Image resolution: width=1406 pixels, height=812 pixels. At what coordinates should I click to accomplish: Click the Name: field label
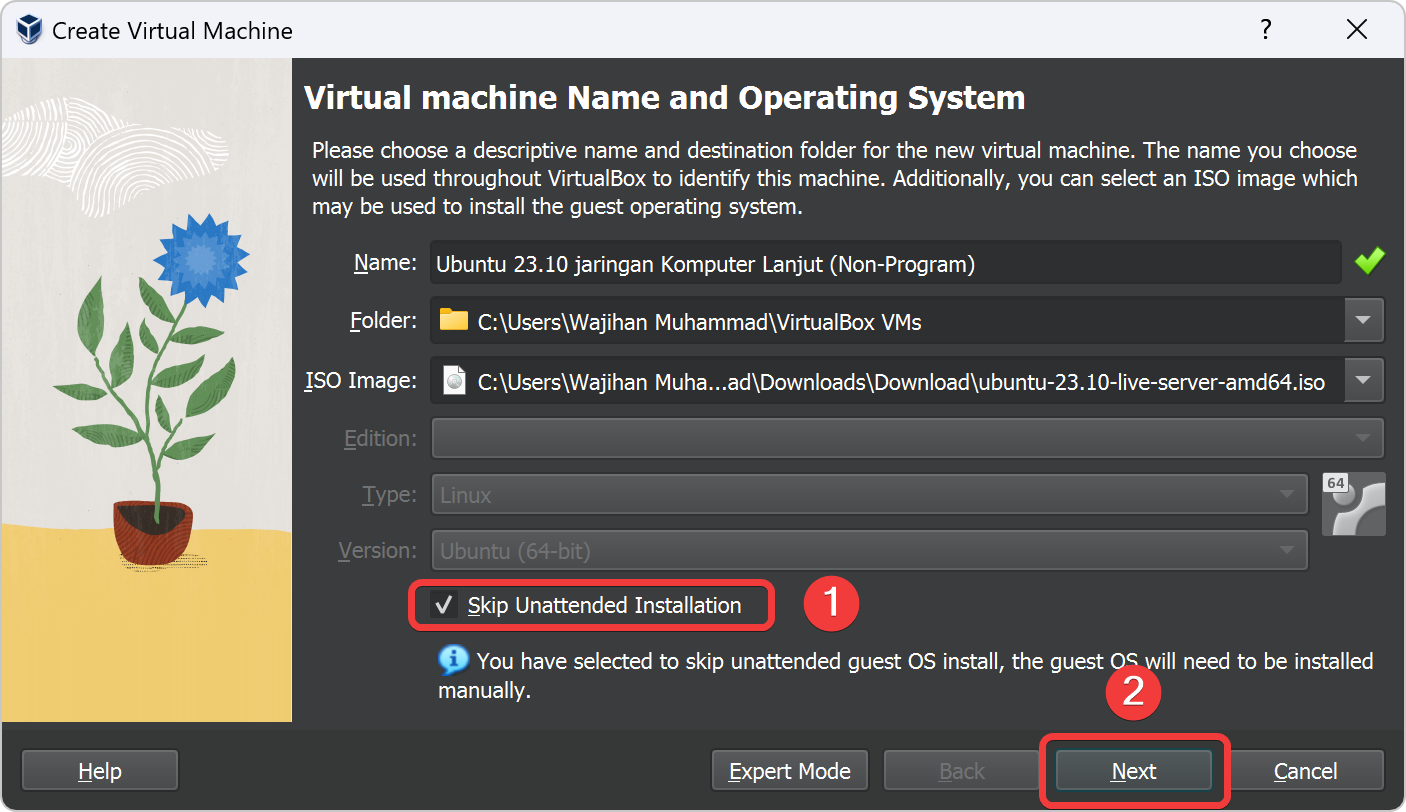(x=385, y=263)
